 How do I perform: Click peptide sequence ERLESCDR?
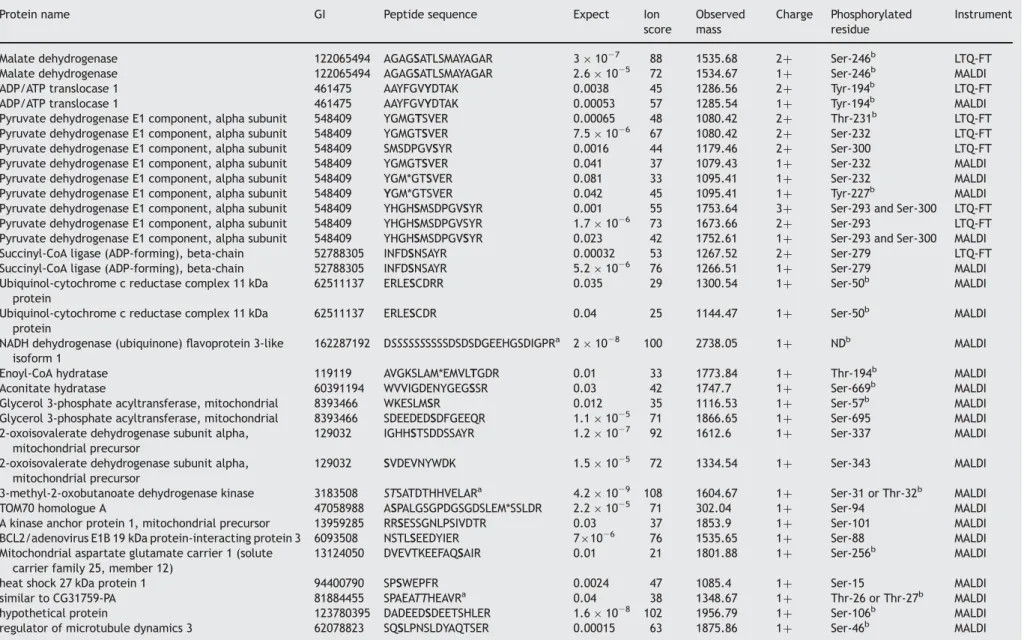click(x=410, y=313)
